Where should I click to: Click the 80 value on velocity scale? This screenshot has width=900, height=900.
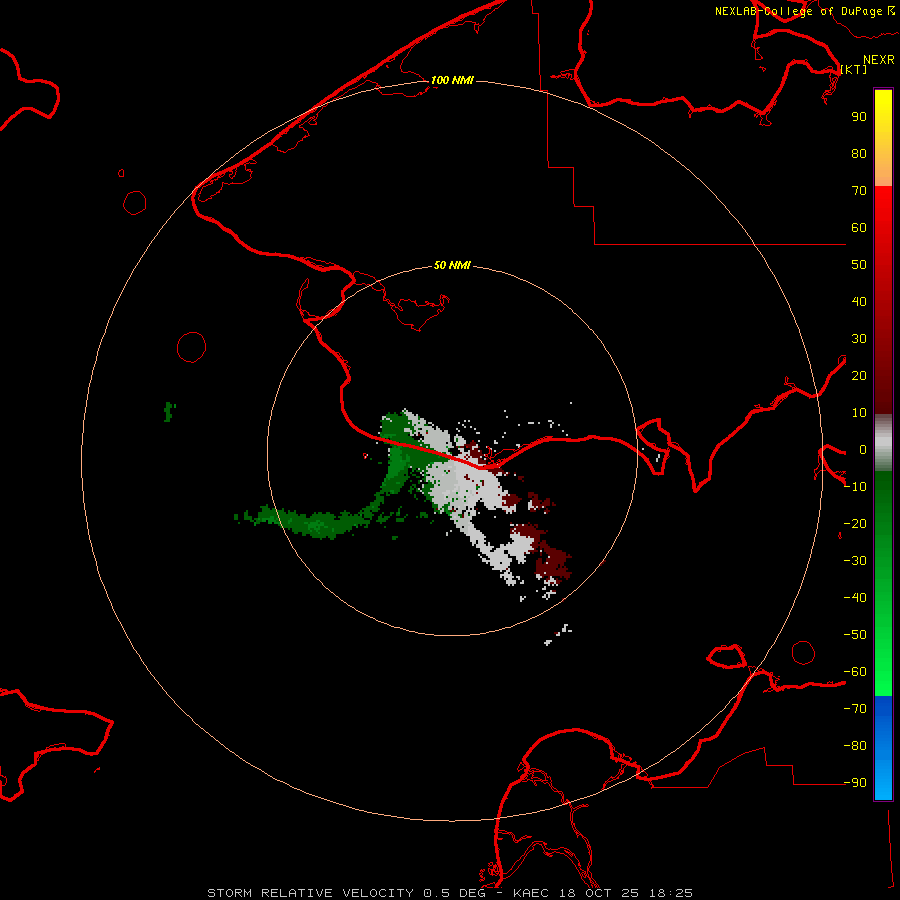pos(859,153)
